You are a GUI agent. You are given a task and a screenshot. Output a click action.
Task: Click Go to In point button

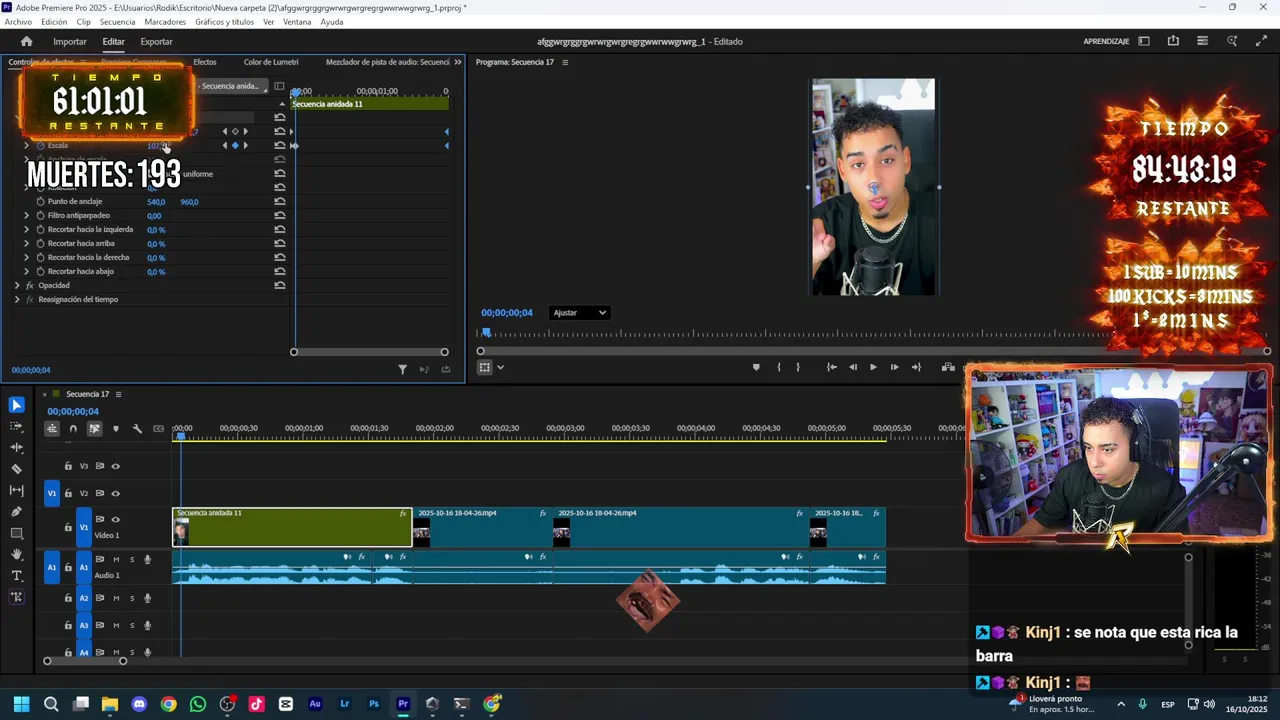pos(832,367)
